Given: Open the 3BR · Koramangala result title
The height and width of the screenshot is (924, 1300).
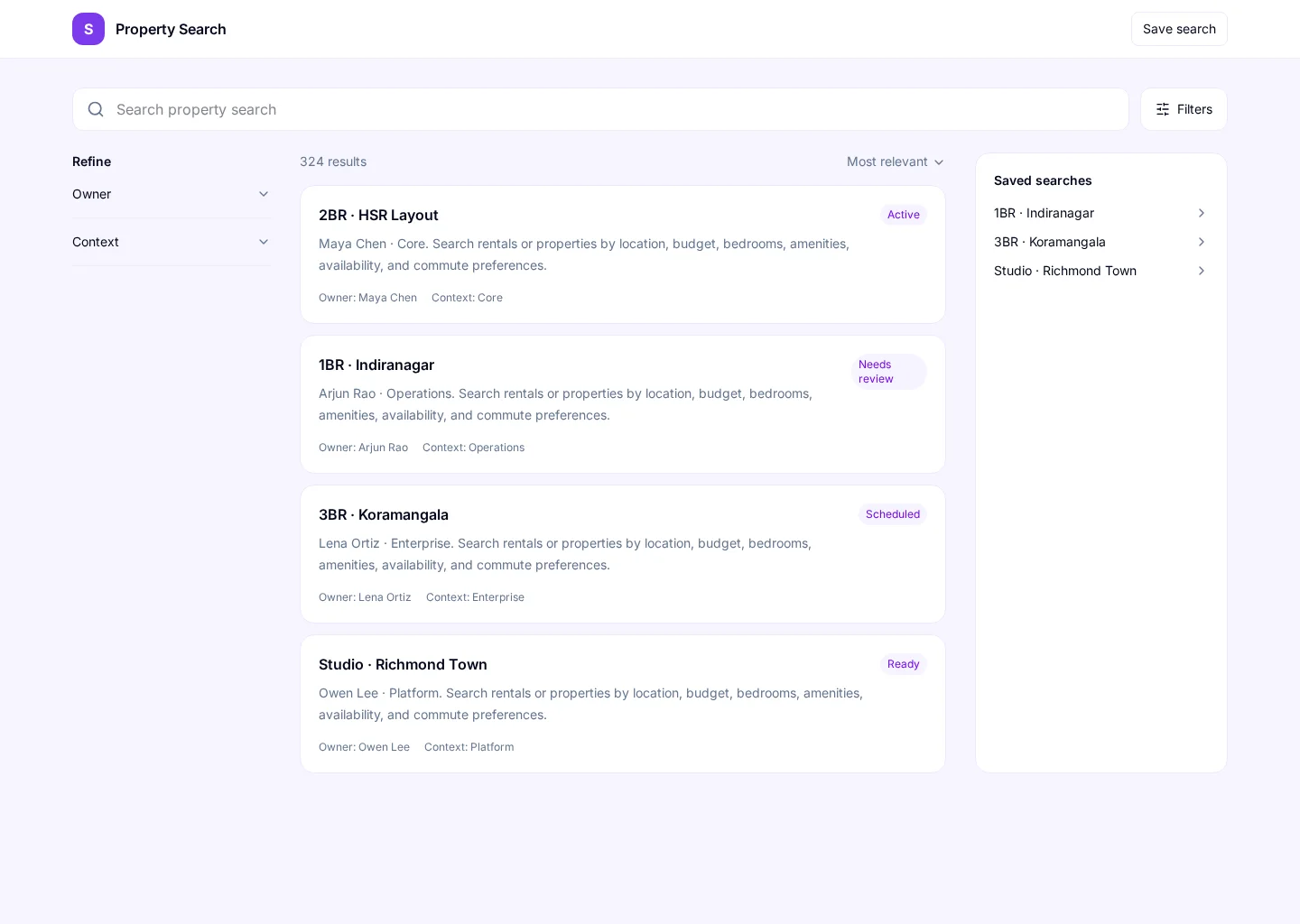Looking at the screenshot, I should click(384, 514).
